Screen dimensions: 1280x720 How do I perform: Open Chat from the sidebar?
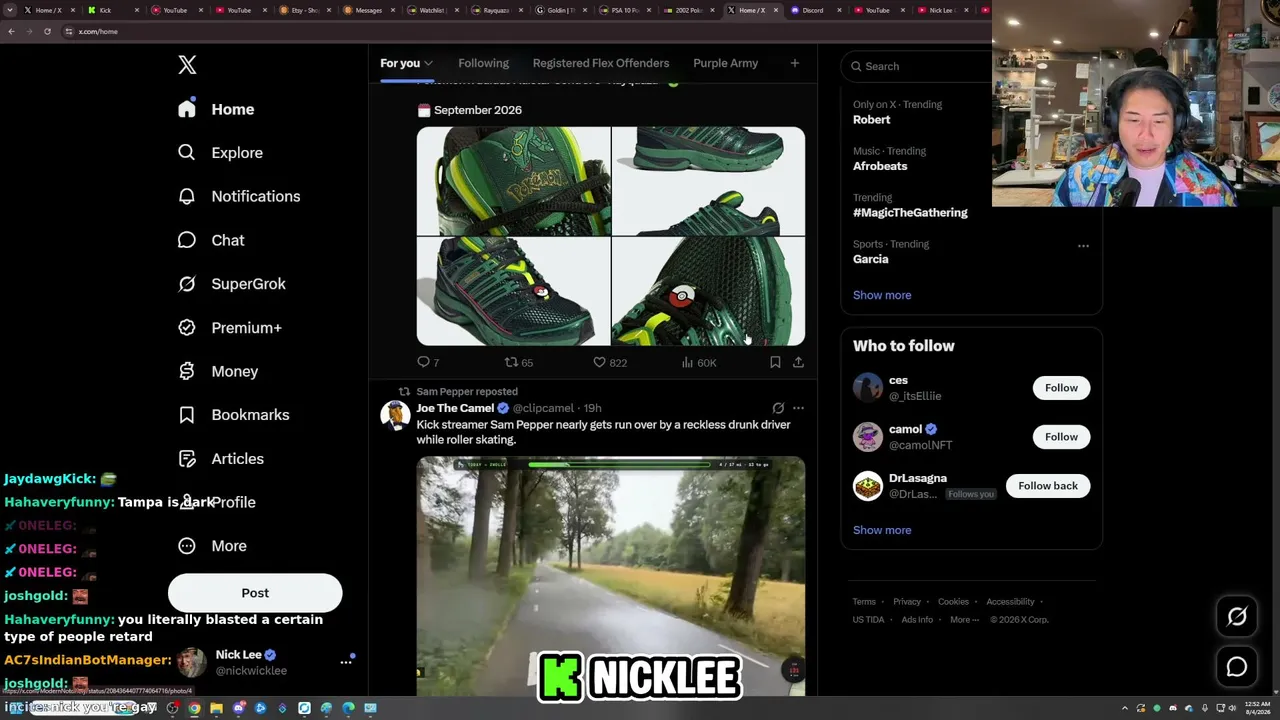pos(211,240)
